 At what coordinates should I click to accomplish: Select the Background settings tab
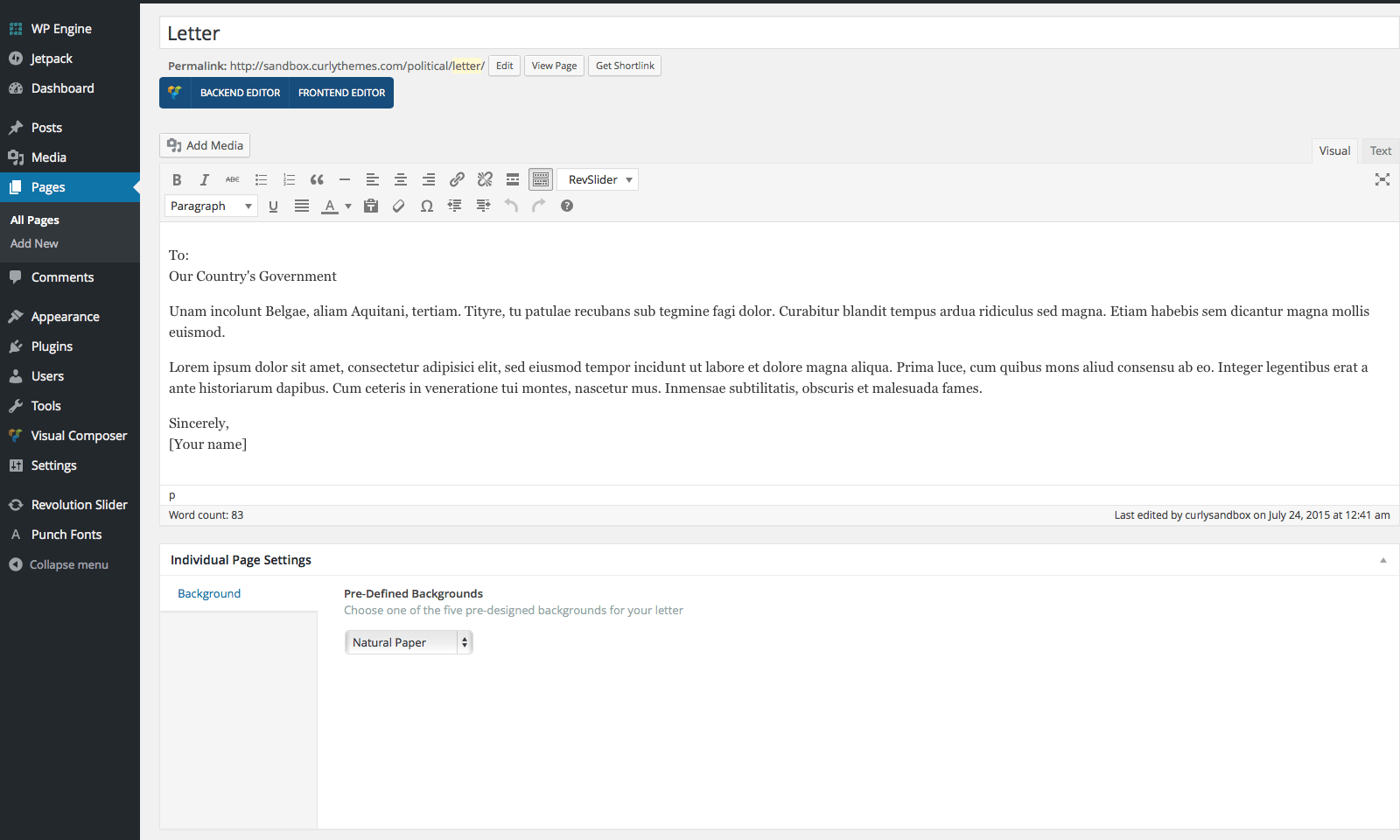point(238,593)
